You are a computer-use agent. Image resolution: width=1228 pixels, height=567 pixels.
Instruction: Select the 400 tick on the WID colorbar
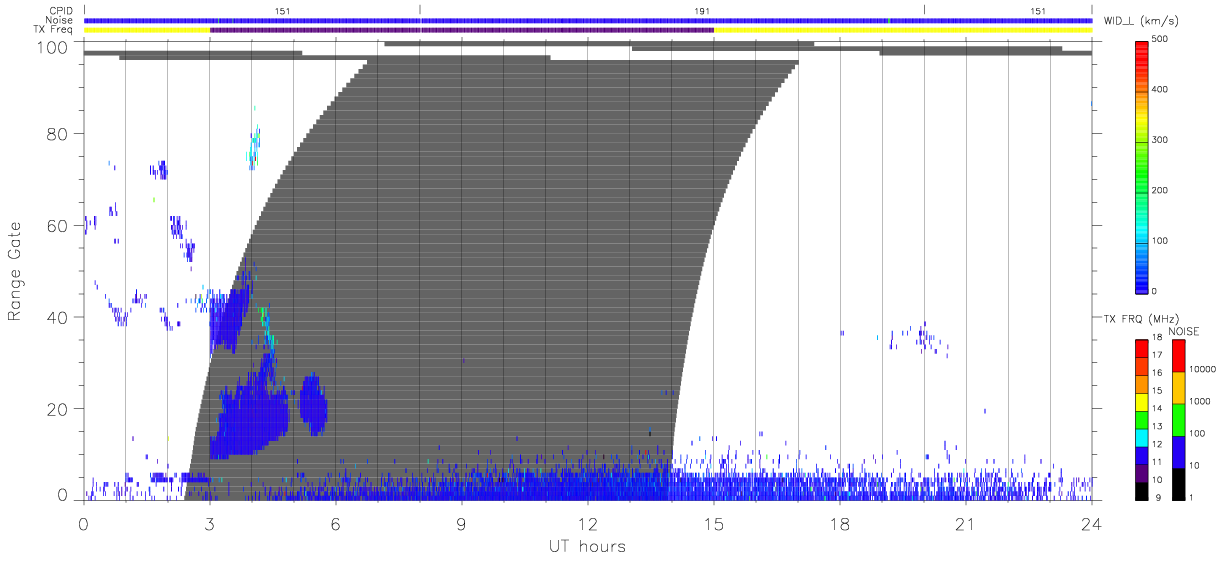click(x=1161, y=90)
